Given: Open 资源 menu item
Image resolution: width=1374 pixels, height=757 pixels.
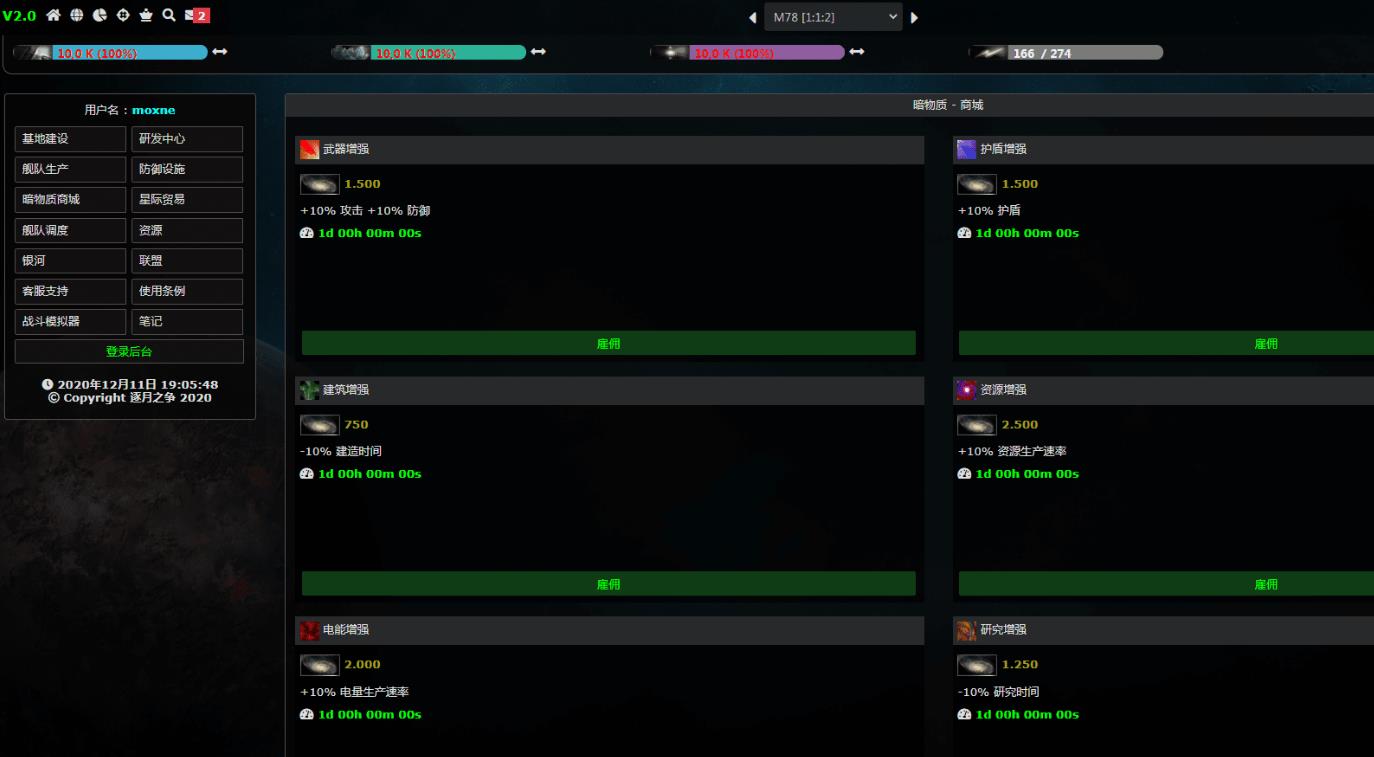Looking at the screenshot, I should [x=187, y=230].
